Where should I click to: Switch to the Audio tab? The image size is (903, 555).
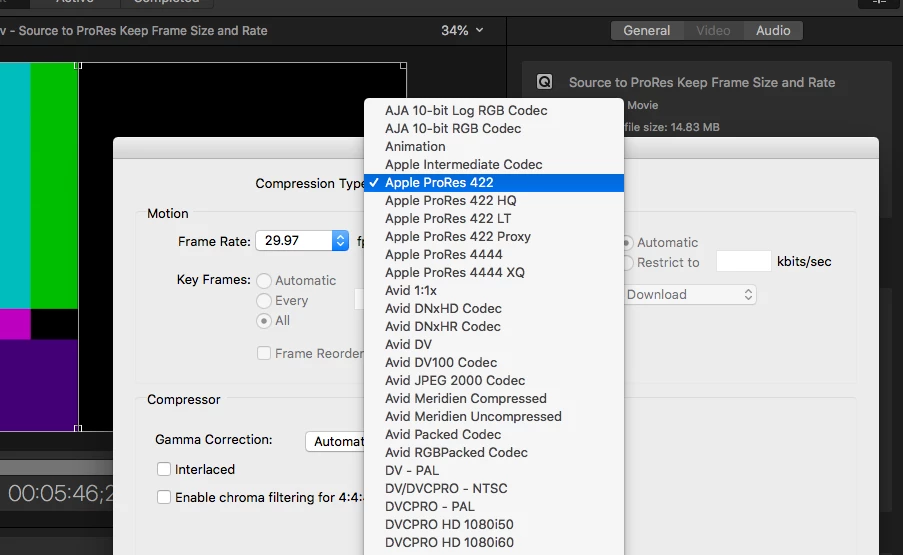[x=773, y=31]
